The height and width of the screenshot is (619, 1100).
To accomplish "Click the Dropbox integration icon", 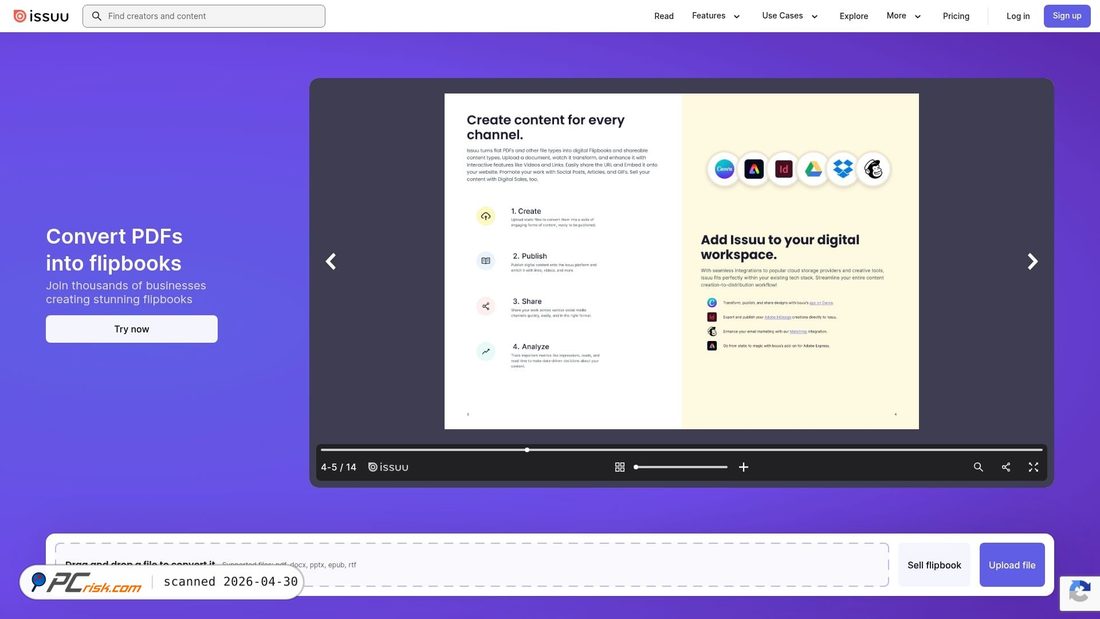I will (843, 169).
